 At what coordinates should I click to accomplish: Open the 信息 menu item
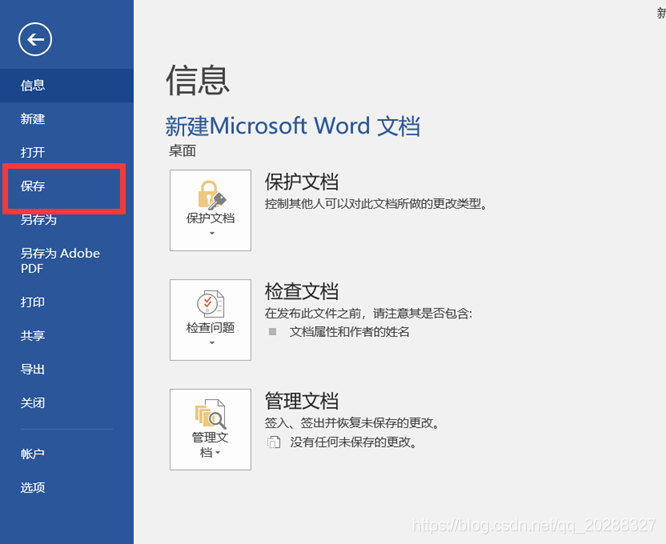click(67, 85)
